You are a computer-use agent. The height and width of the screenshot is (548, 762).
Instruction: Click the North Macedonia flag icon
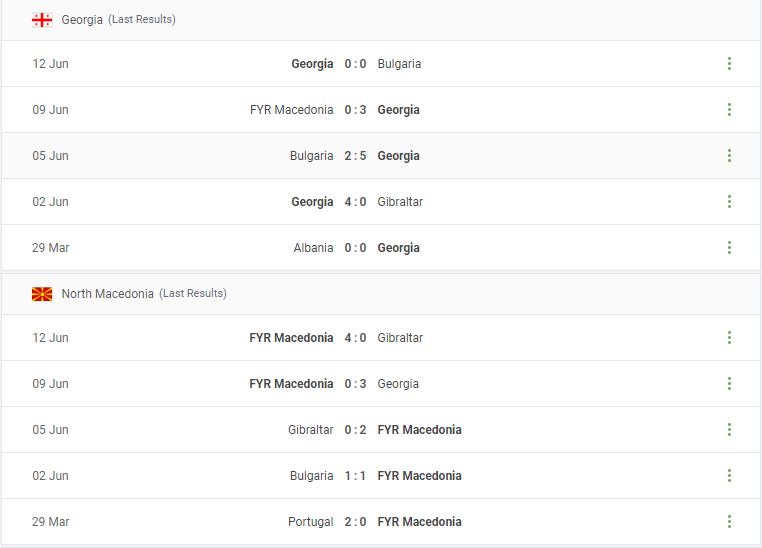pyautogui.click(x=42, y=294)
